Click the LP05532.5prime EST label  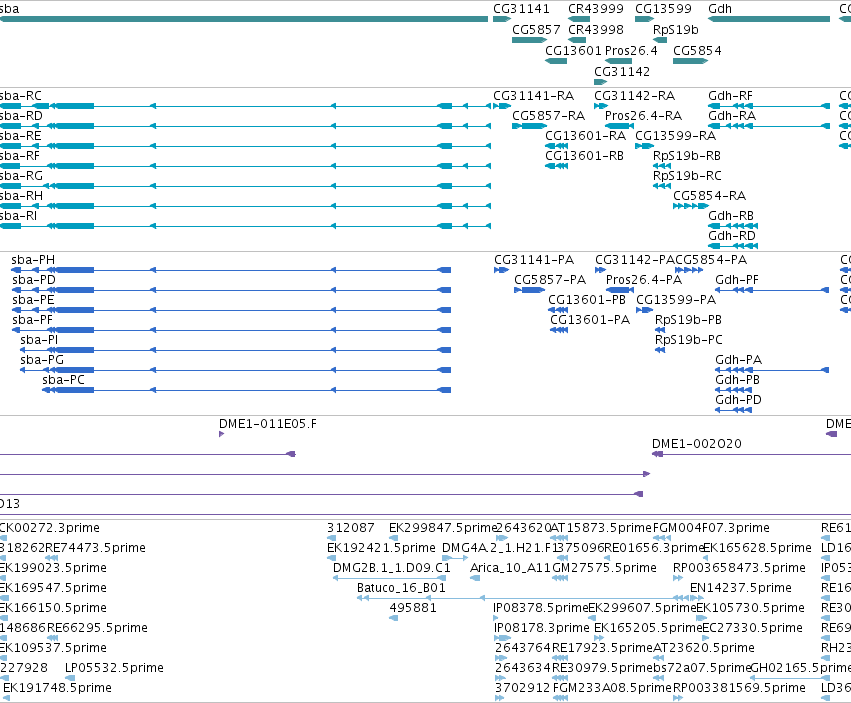click(114, 667)
